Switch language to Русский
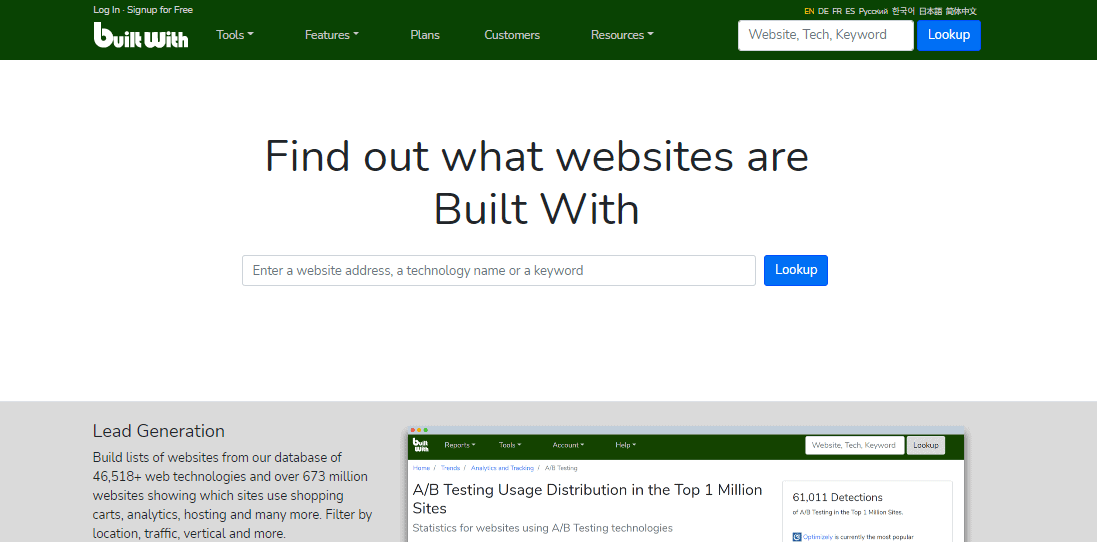The image size is (1097, 542). click(873, 11)
